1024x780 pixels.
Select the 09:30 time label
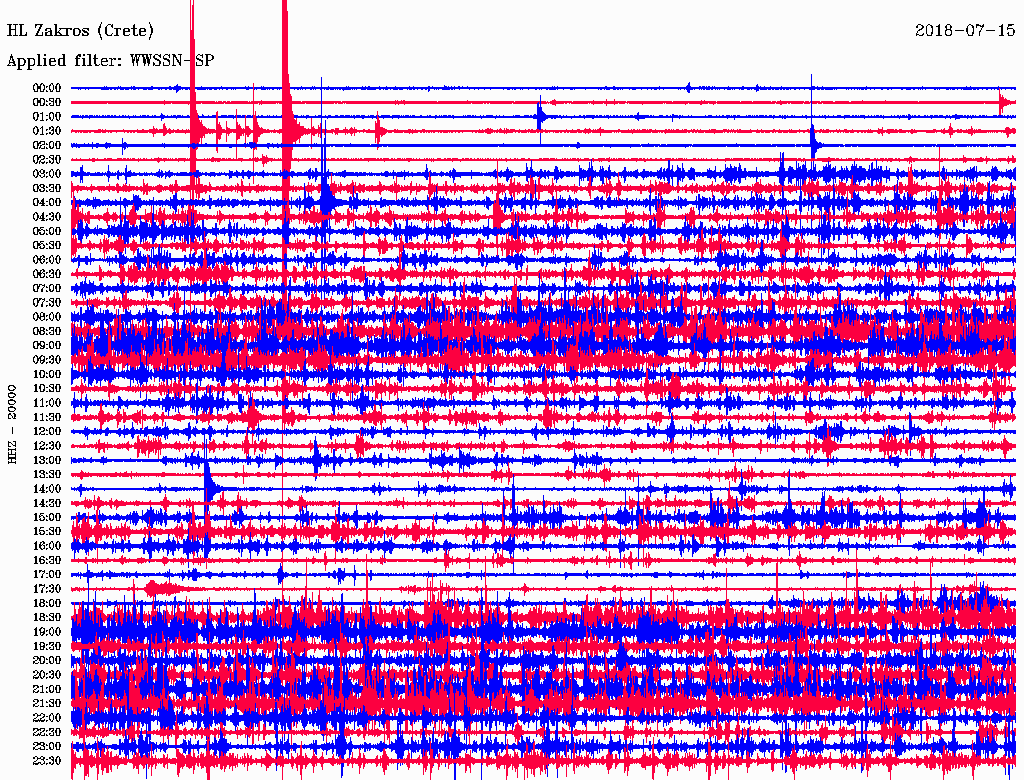click(x=47, y=360)
